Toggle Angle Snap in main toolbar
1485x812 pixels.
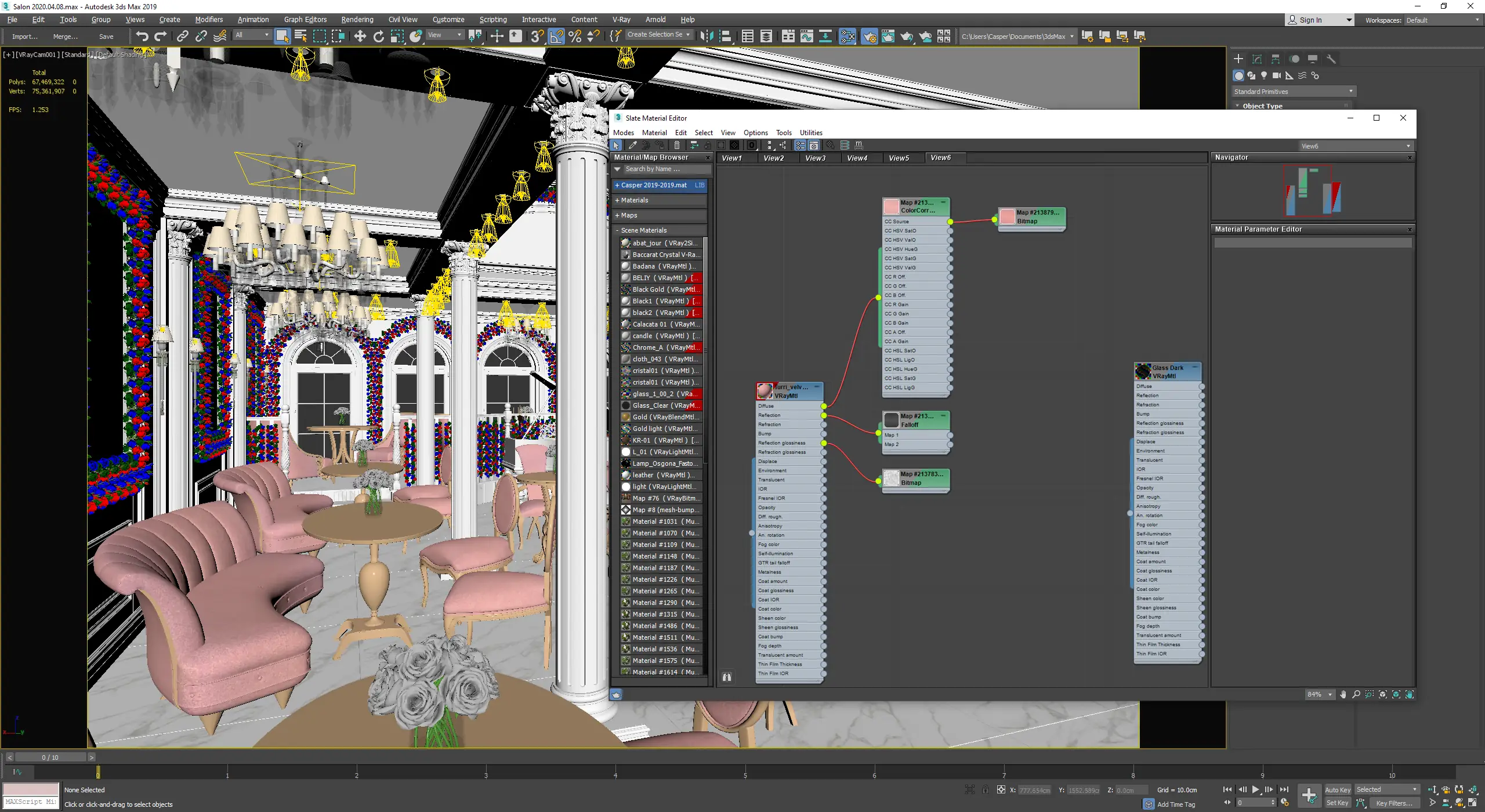(556, 36)
